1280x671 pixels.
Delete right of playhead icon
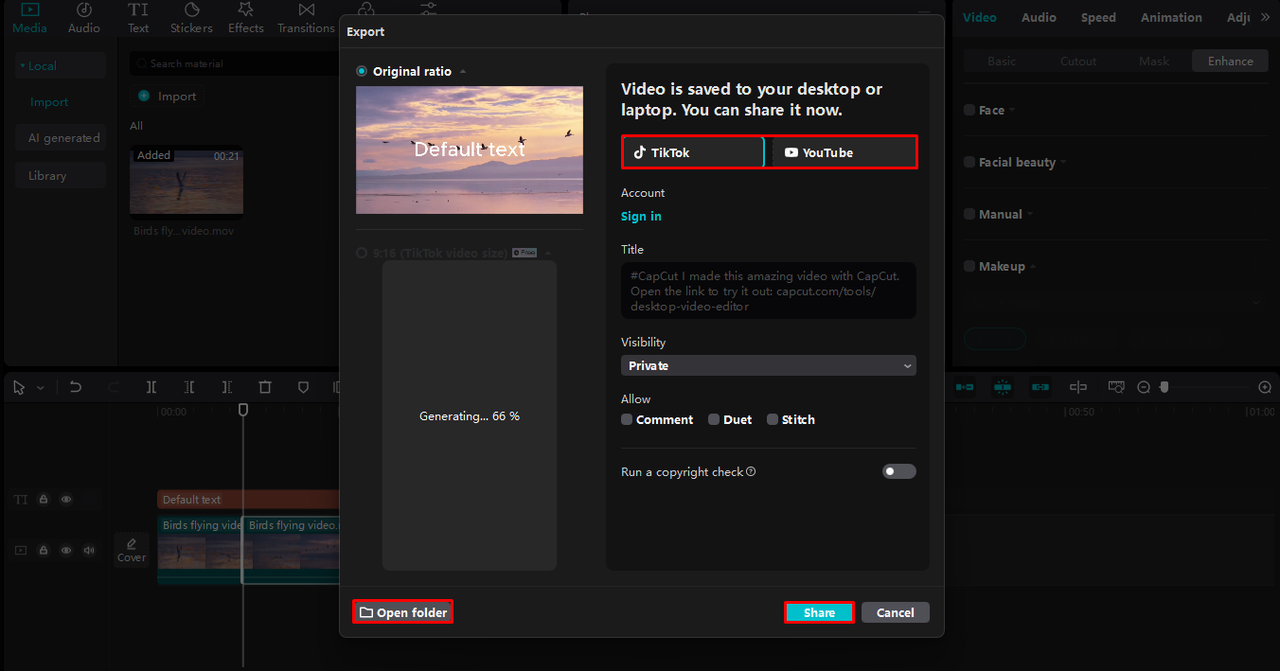[227, 387]
